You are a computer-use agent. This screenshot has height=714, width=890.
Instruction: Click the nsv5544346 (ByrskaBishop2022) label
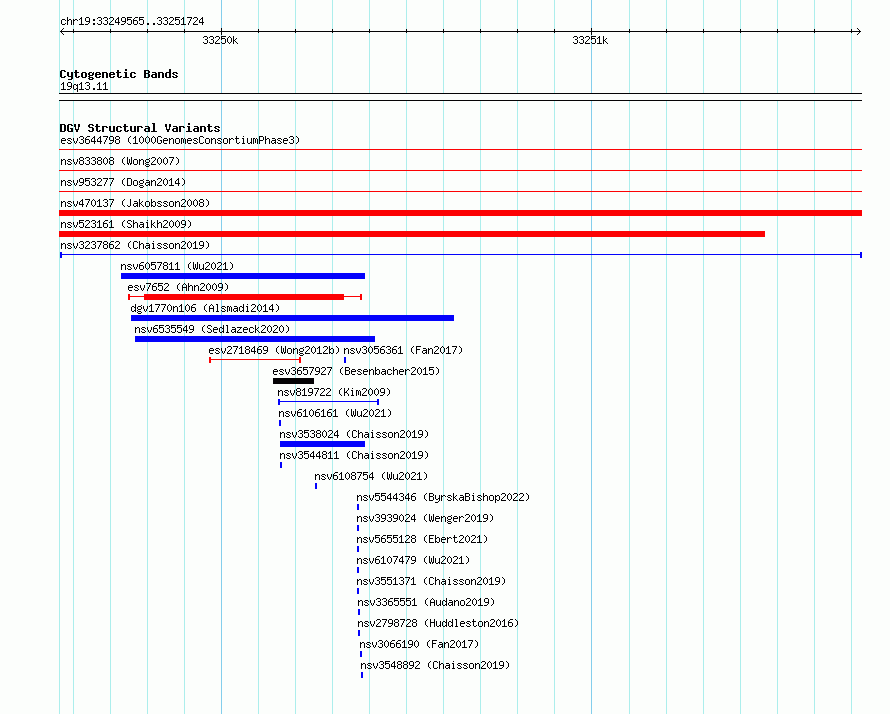(443, 497)
